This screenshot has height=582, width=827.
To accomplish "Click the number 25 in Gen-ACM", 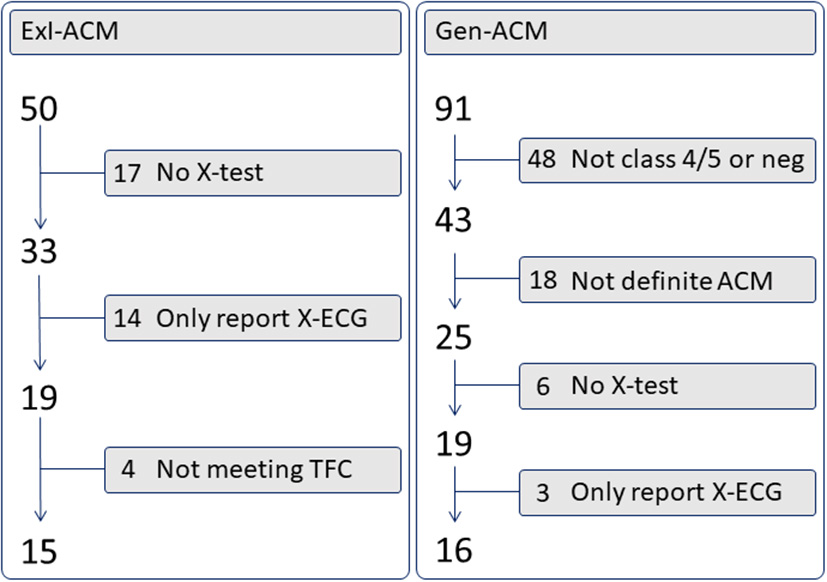I will 455,339.
